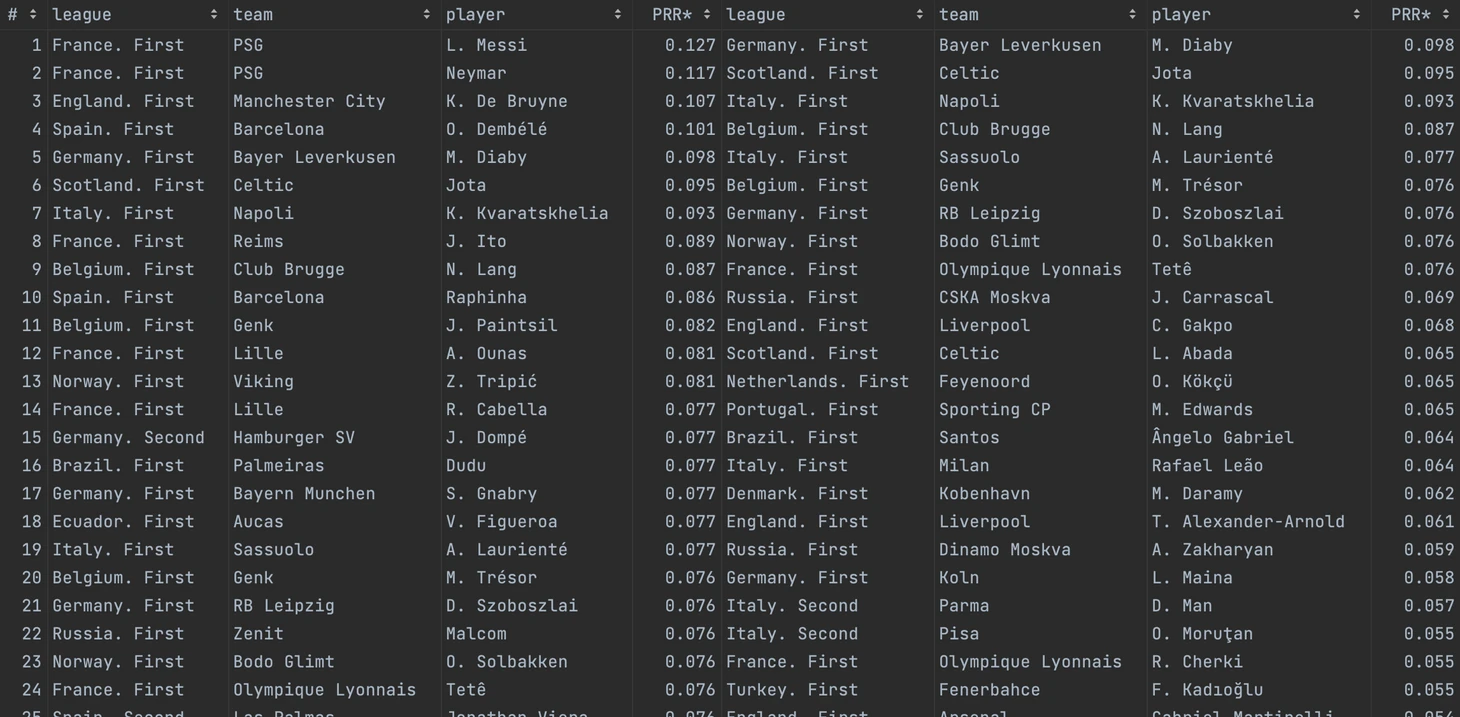Click the sort arrows next to the first PRR* header
This screenshot has width=1460, height=717.
tap(707, 15)
